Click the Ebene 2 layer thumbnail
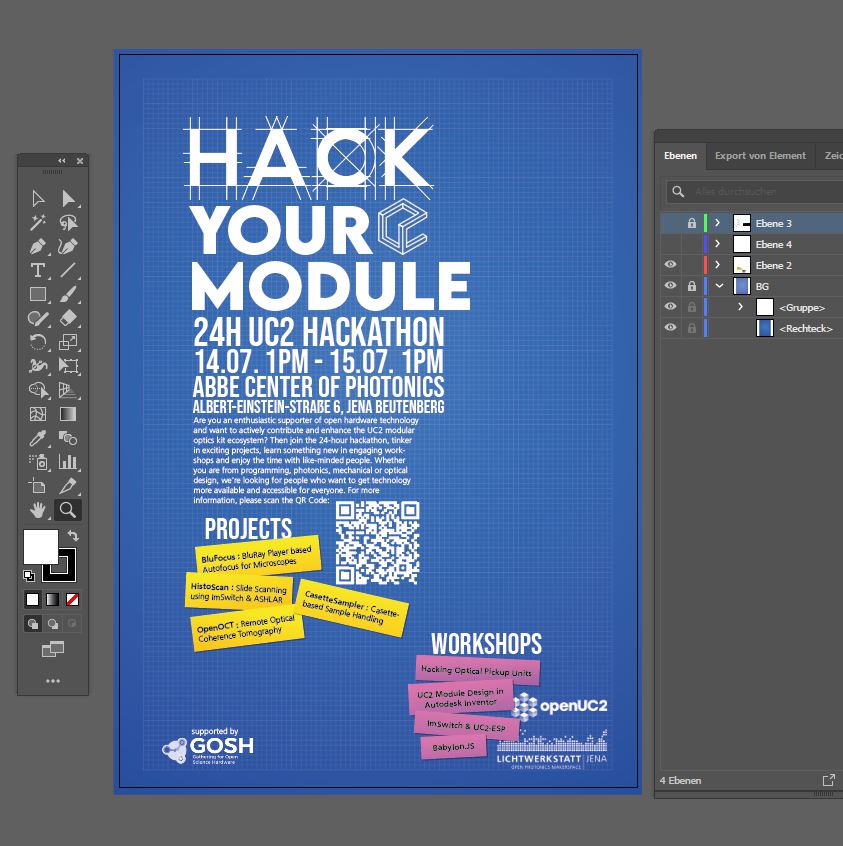This screenshot has height=846, width=843. coord(742,265)
